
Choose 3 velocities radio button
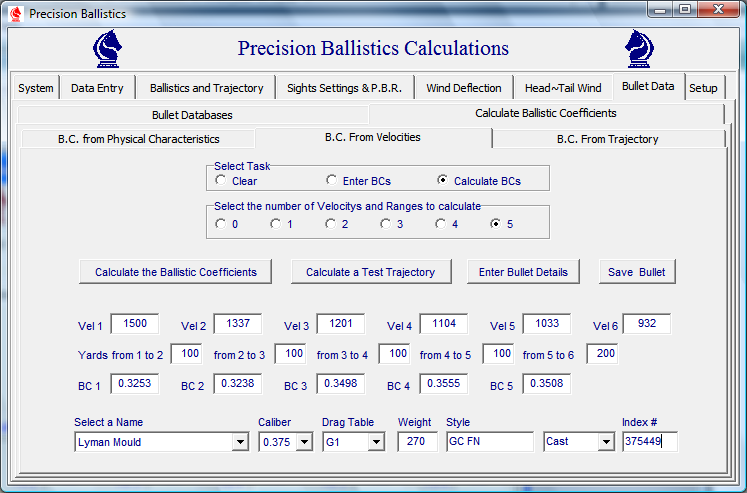tap(386, 224)
